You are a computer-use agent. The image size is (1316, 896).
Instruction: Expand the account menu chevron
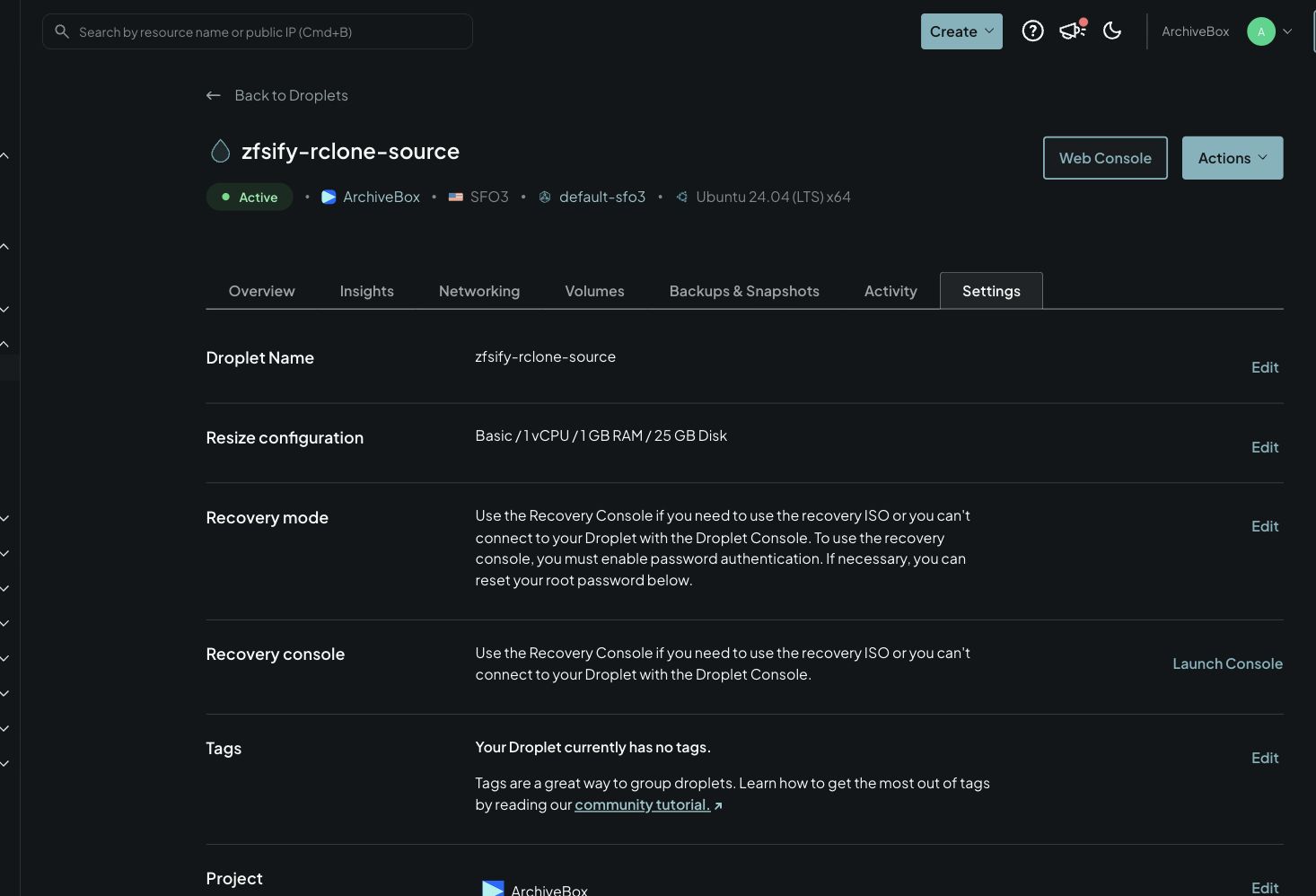1287,31
